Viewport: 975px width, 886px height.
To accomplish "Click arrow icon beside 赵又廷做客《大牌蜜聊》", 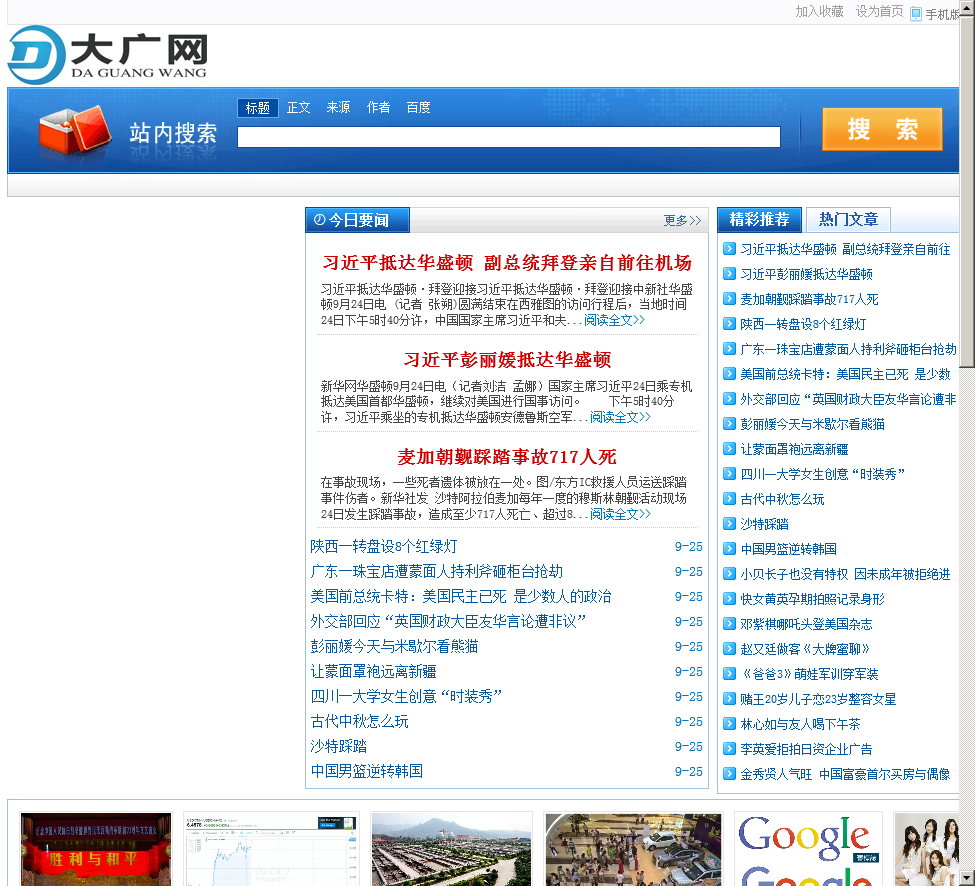I will pos(729,648).
